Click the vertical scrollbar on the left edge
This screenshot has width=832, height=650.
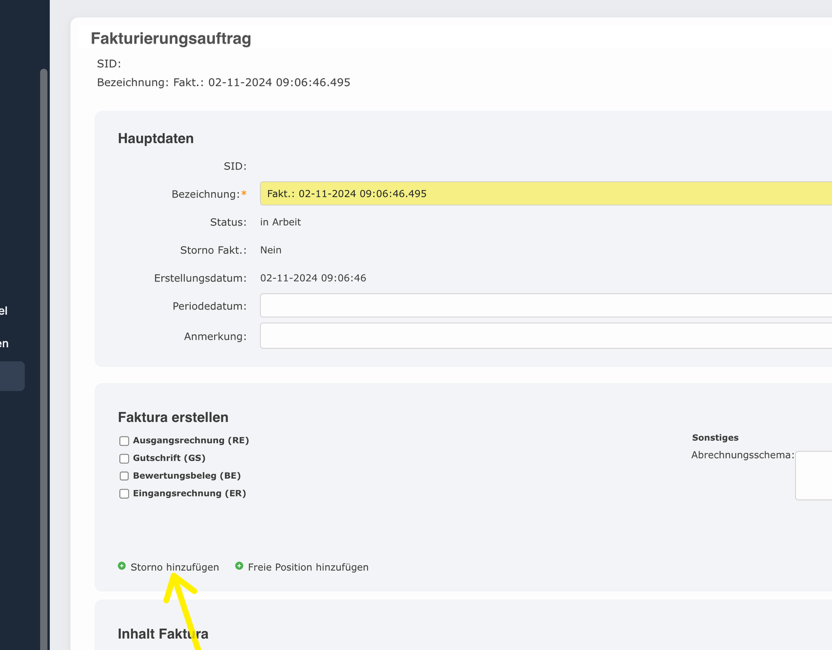click(43, 250)
